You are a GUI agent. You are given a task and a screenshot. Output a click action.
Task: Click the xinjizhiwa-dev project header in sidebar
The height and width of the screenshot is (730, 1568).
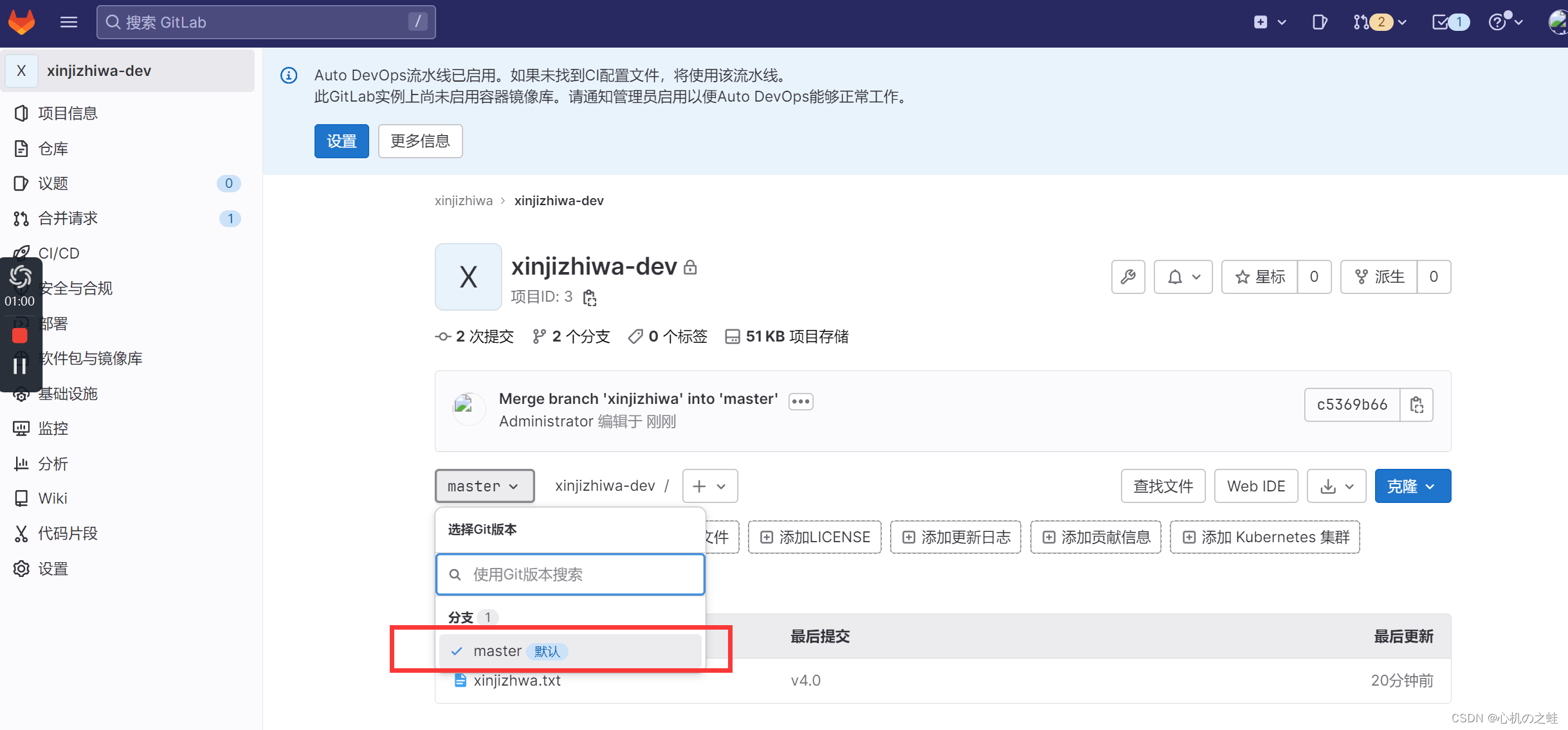[x=129, y=71]
